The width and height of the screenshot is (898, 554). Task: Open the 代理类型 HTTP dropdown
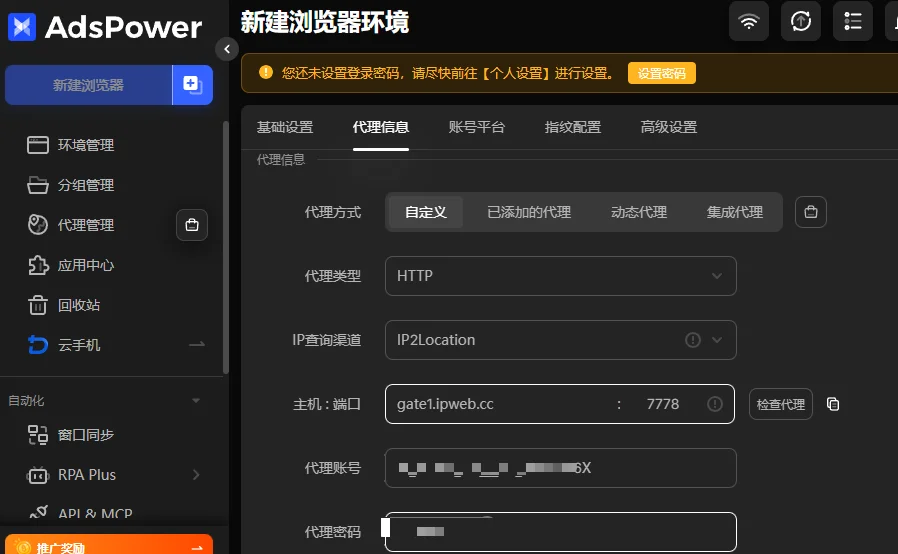561,276
